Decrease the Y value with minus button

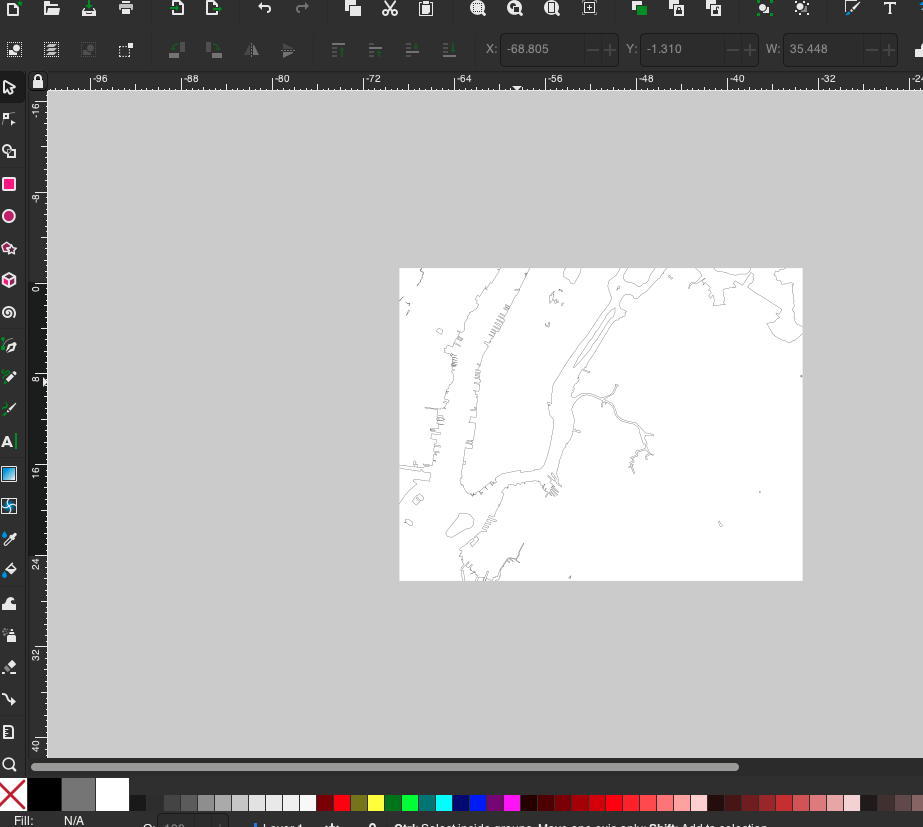tap(732, 50)
